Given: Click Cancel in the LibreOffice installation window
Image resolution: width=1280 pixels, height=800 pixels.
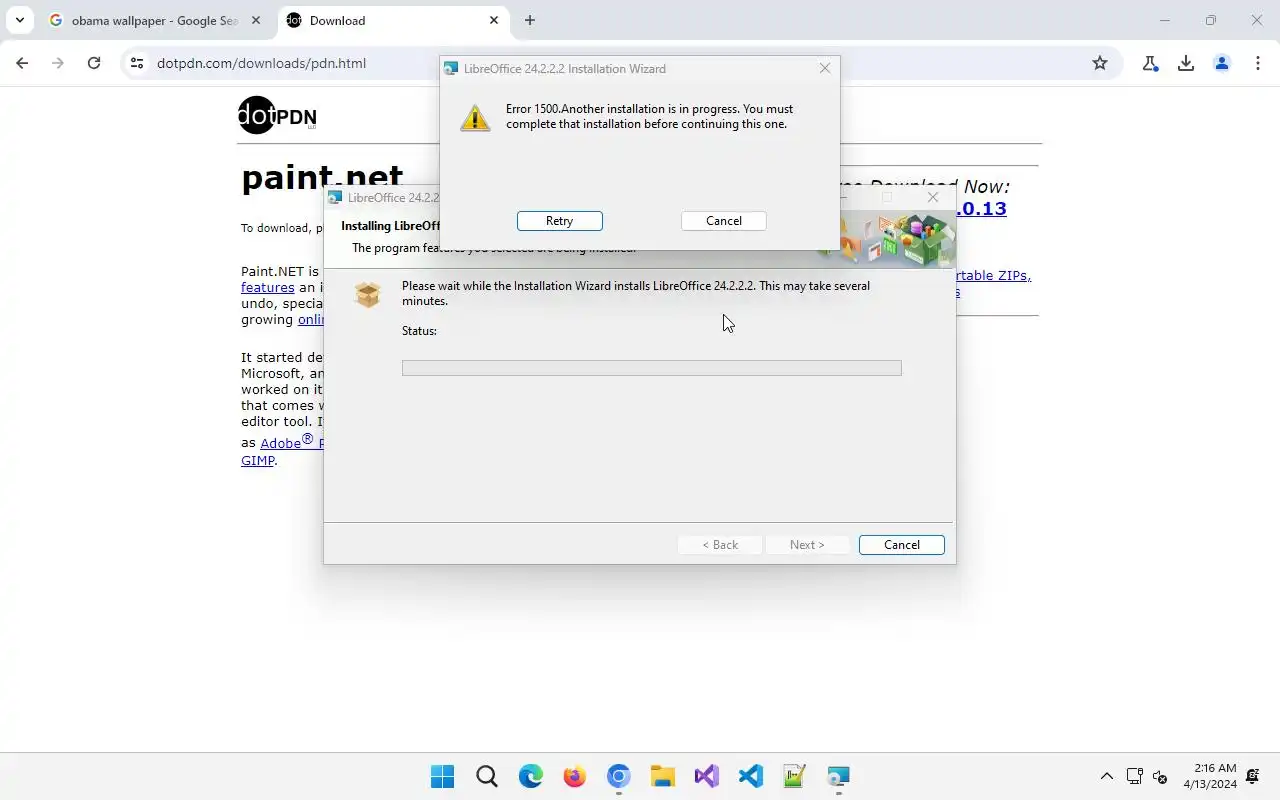Looking at the screenshot, I should [901, 545].
